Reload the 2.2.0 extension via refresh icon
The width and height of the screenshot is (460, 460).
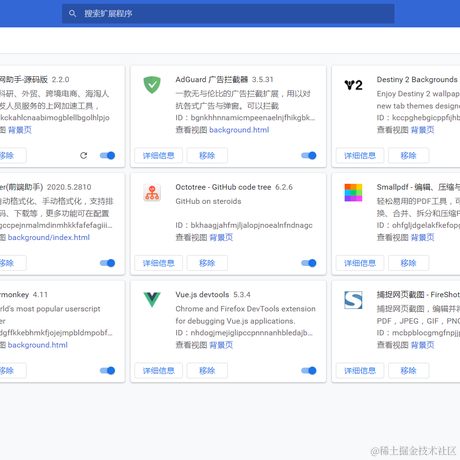84,155
